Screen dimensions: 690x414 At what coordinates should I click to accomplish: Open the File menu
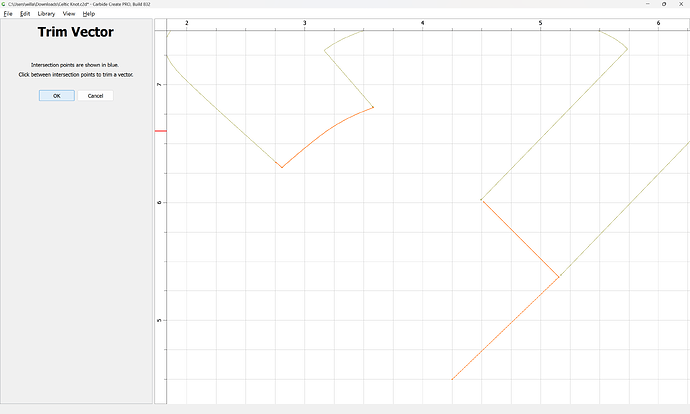click(x=7, y=14)
